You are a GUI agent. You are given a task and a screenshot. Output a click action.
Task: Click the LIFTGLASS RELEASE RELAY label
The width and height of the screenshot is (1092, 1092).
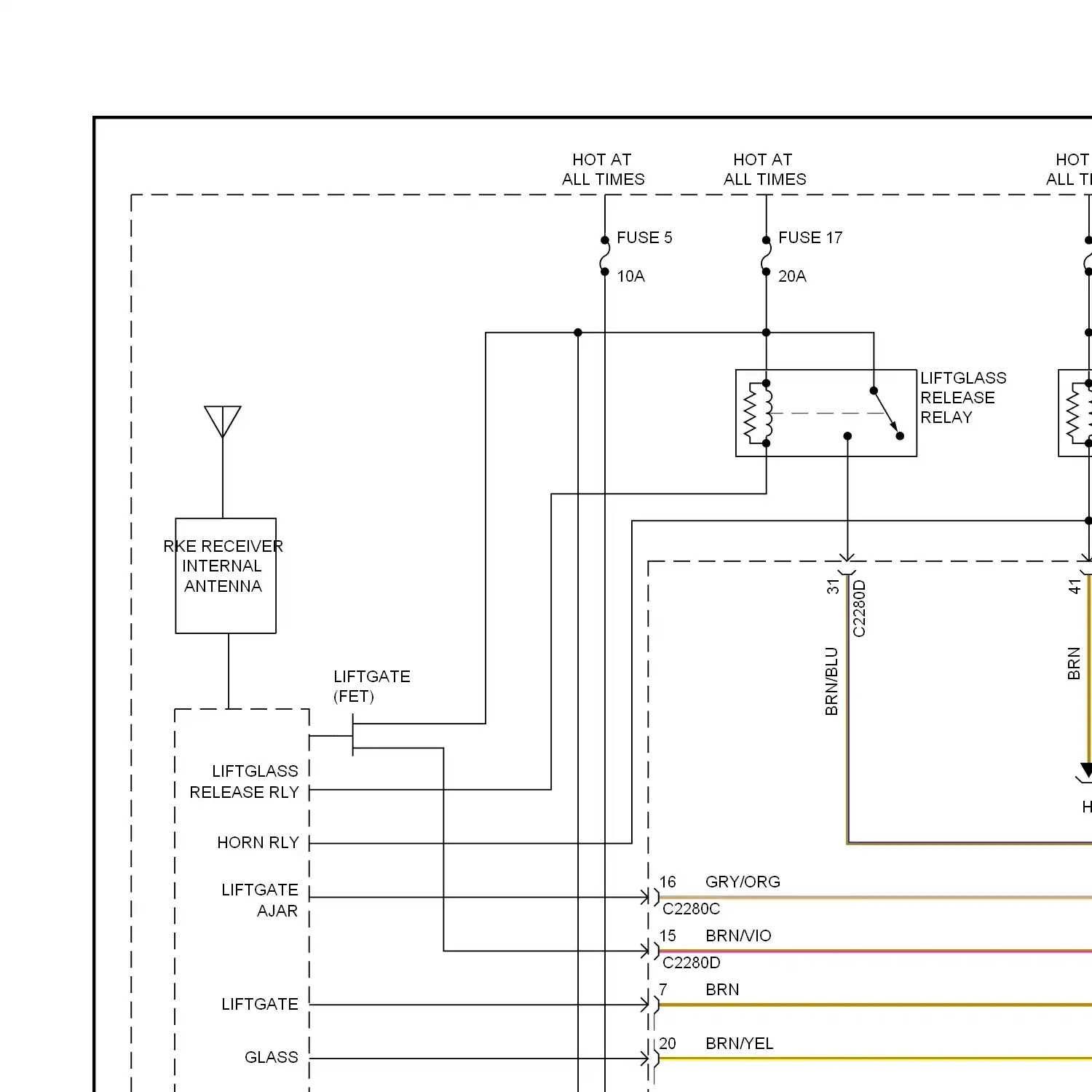click(x=963, y=397)
